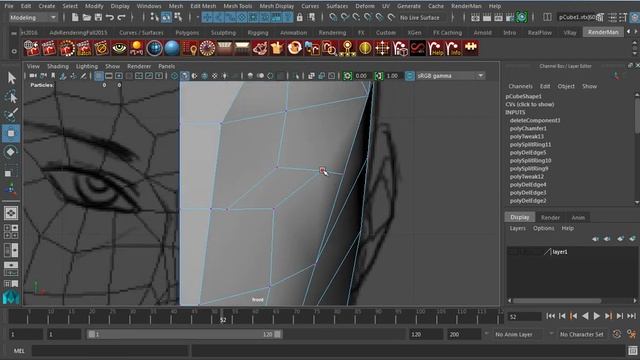
Task: Click the New Scene icon
Action: pyautogui.click(x=75, y=17)
